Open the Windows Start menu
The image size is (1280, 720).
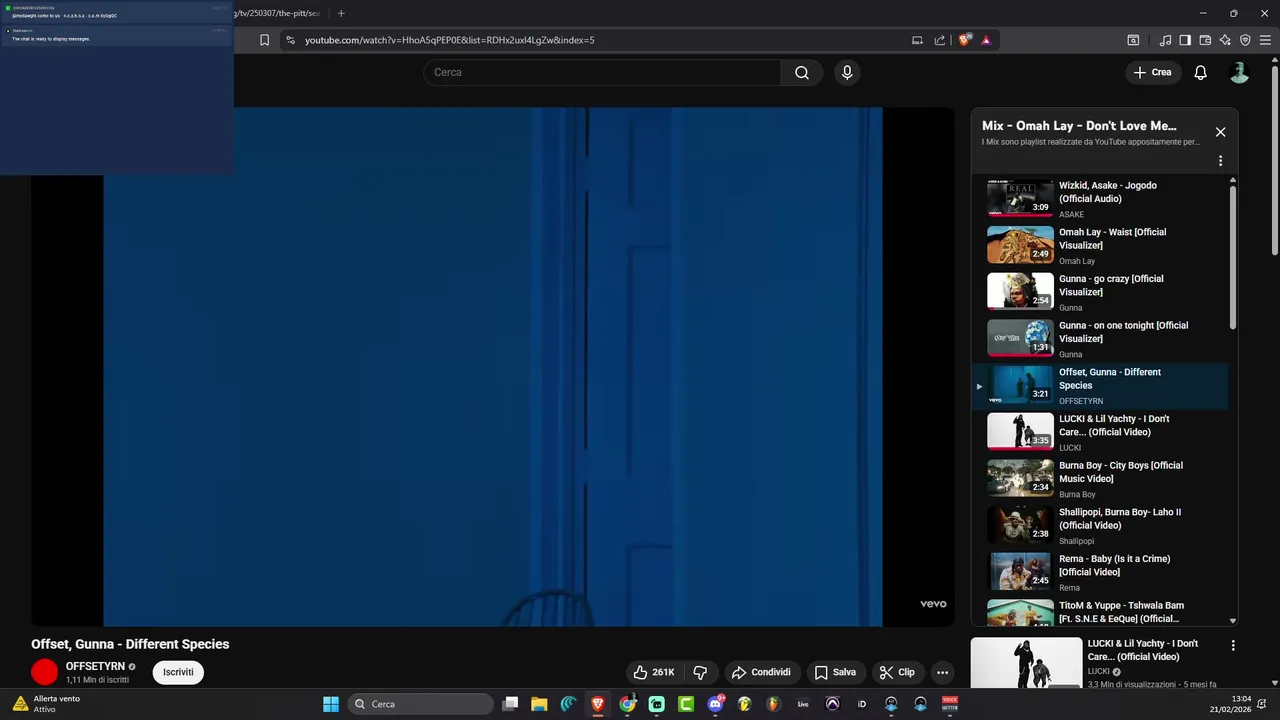pyautogui.click(x=331, y=704)
